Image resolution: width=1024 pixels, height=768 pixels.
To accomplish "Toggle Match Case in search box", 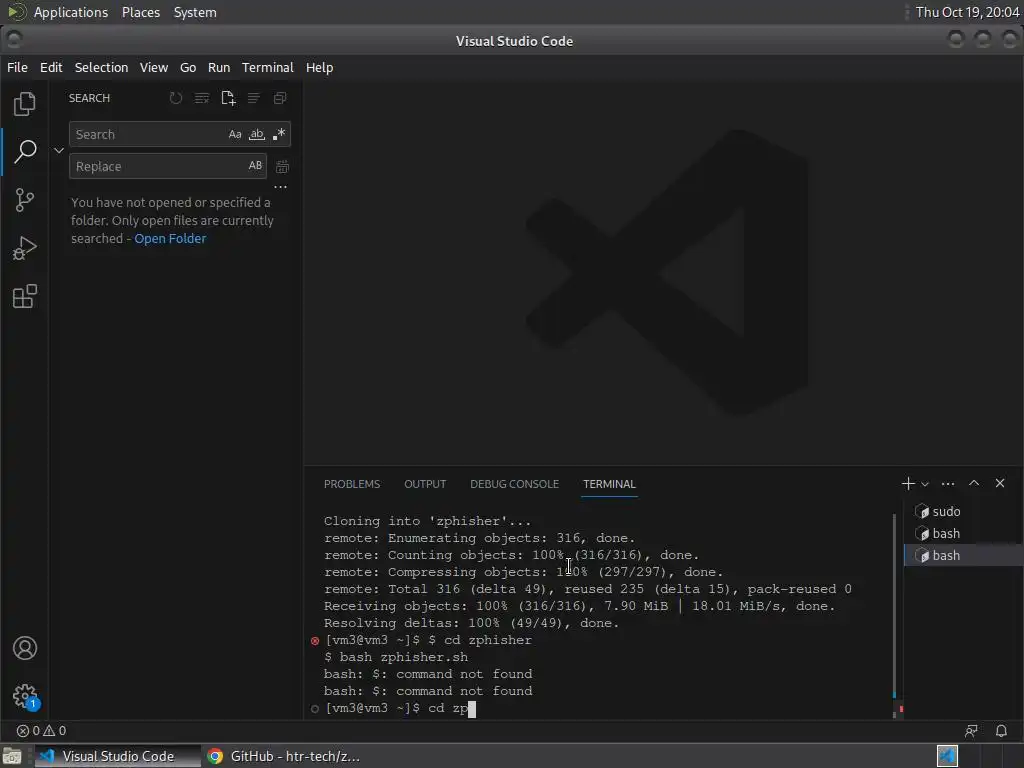I will [235, 135].
